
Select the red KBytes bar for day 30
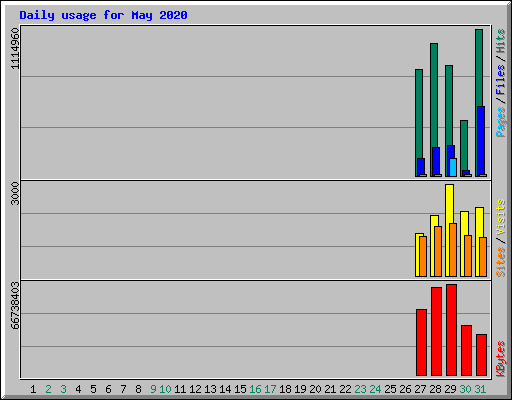[466, 350]
